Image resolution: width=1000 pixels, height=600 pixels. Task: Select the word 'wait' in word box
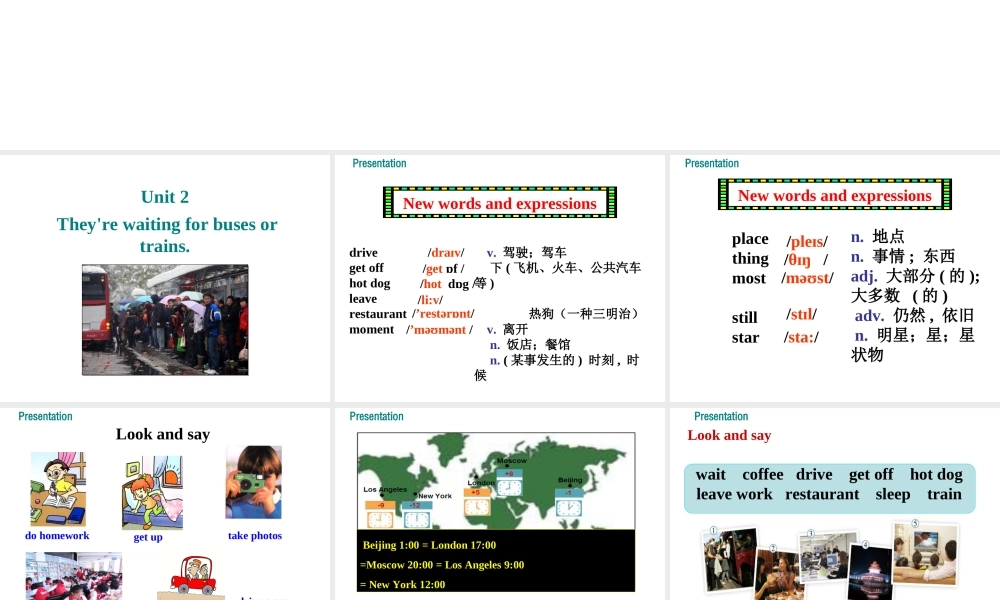click(711, 474)
